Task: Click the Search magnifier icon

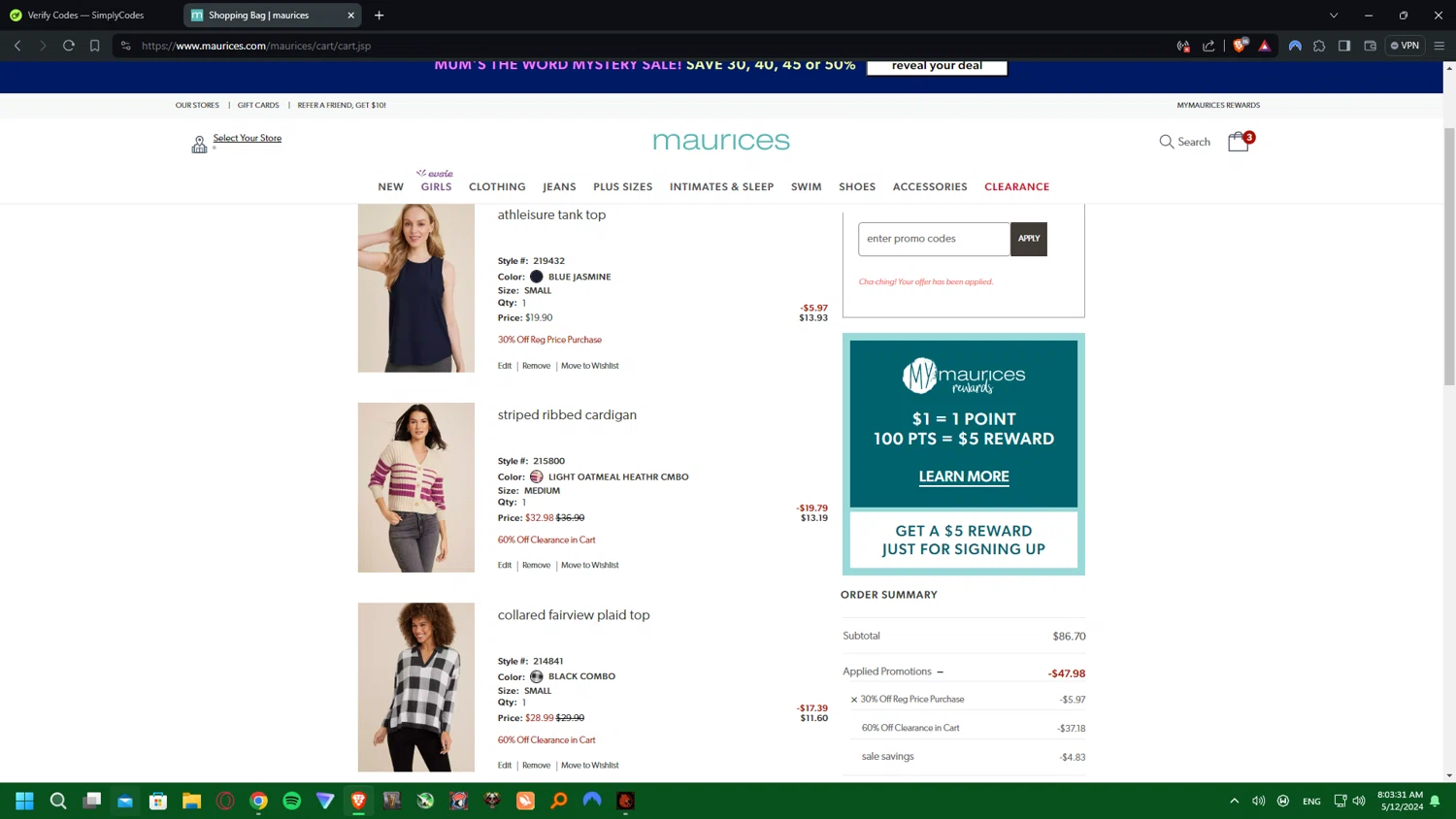Action: 1166,142
